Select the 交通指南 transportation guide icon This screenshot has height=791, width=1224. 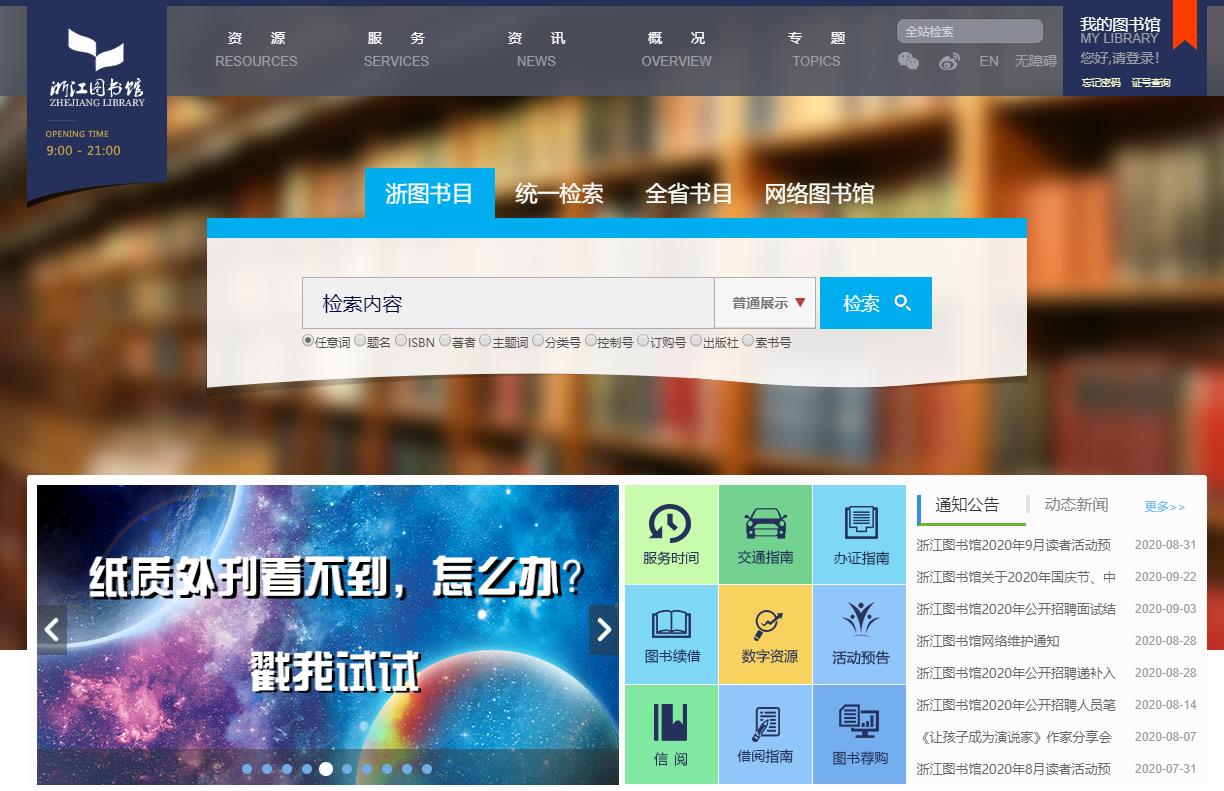pyautogui.click(x=765, y=534)
